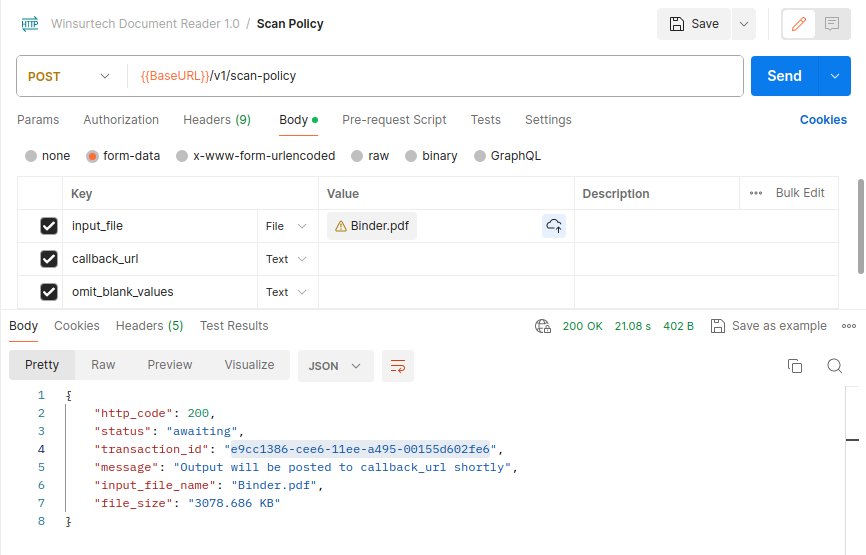Click the cloud upload icon for Binder.pdf
The width and height of the screenshot is (866, 555).
[554, 226]
